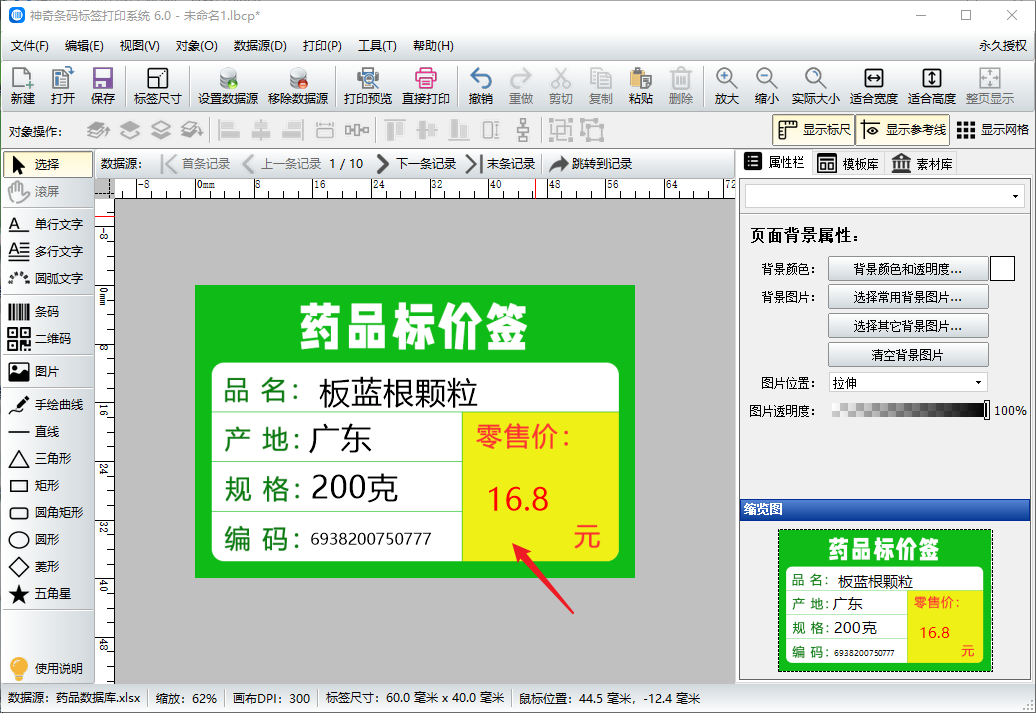This screenshot has height=713, width=1036.
Task: Select the 图片 image tool
Action: [x=46, y=371]
